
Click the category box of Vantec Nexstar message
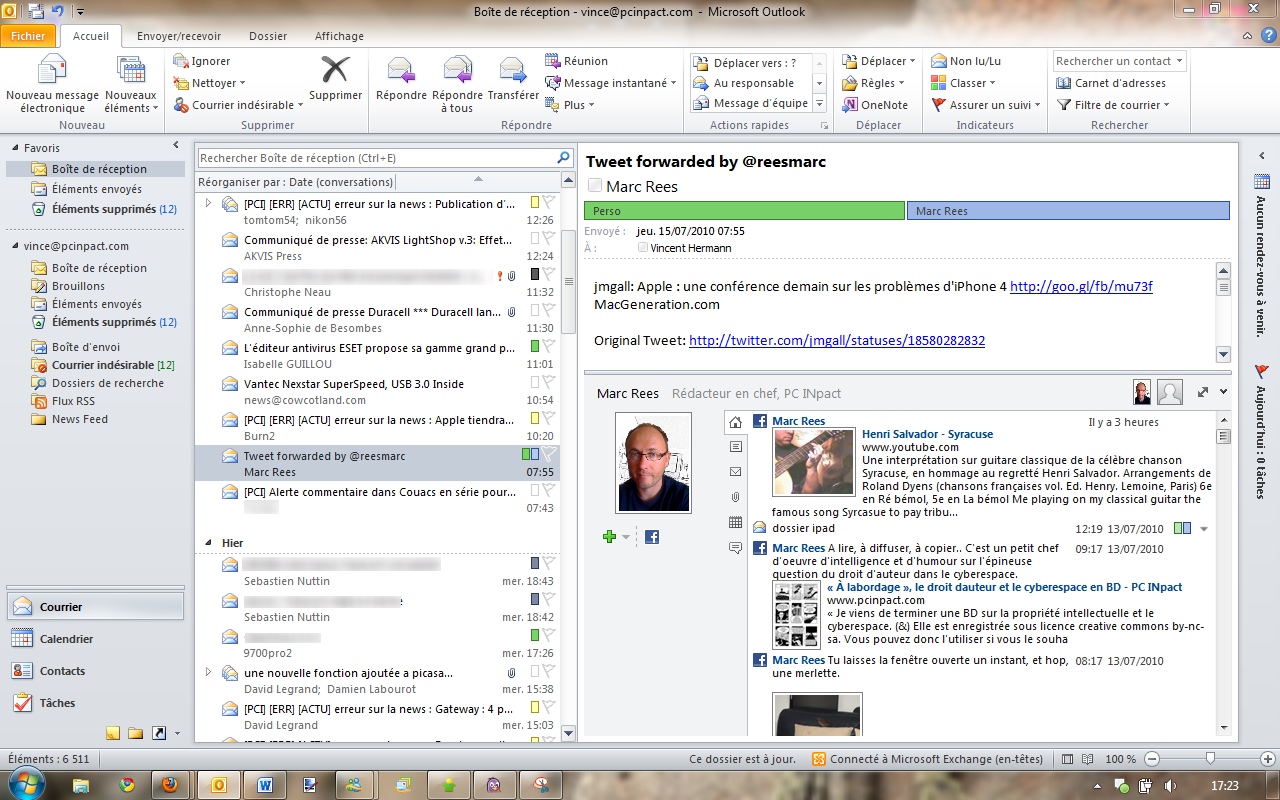pos(535,382)
